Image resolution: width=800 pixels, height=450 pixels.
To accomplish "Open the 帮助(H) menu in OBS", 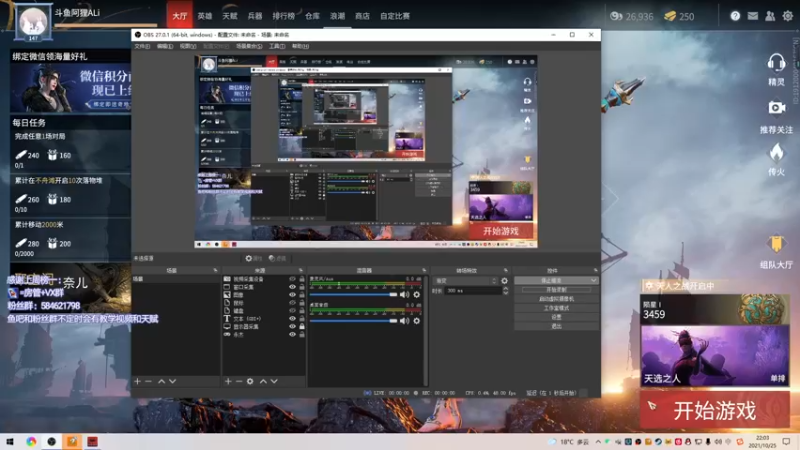I will (301, 46).
